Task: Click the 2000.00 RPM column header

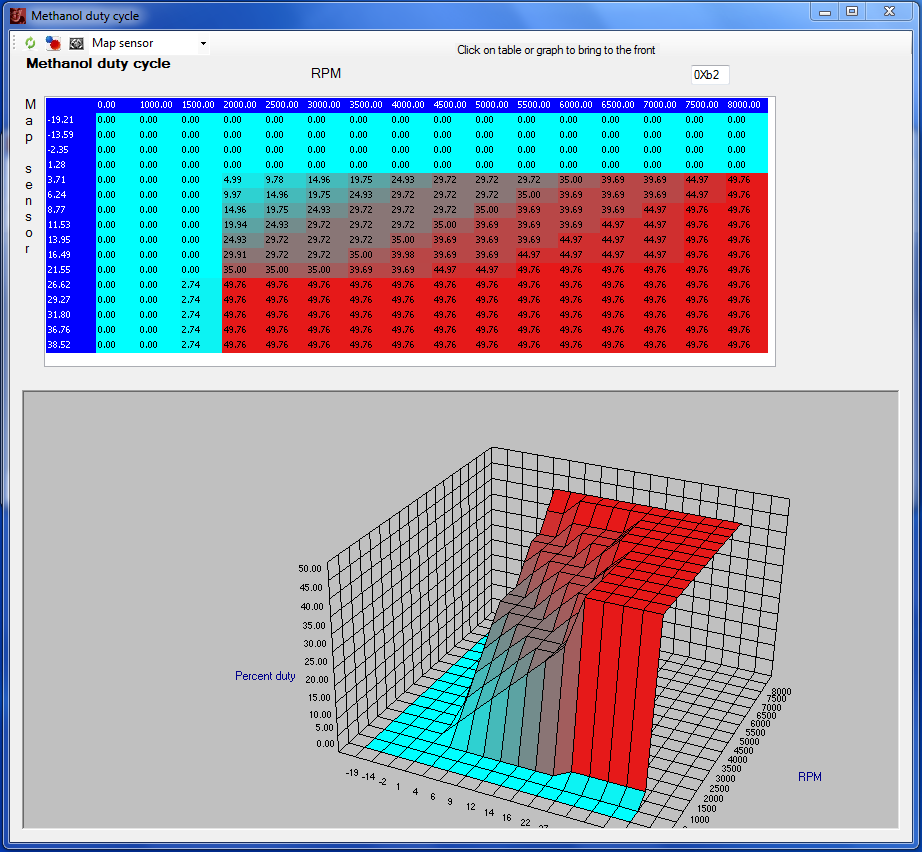Action: click(x=240, y=105)
